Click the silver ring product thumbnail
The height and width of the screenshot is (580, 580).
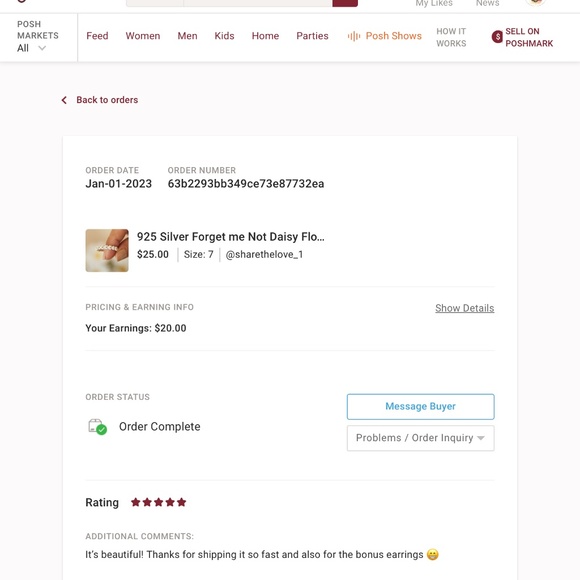pos(107,250)
